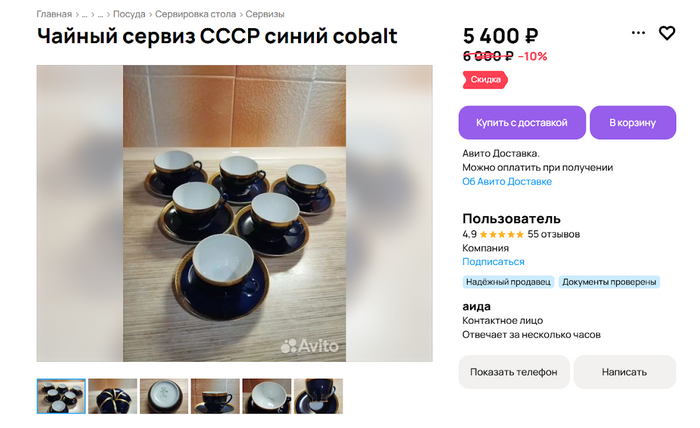Go to Главная breadcrumb

coord(54,14)
